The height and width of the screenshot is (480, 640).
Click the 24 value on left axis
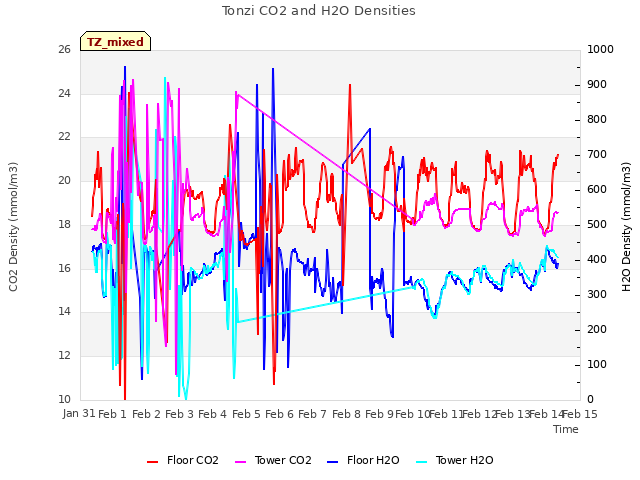[64, 93]
